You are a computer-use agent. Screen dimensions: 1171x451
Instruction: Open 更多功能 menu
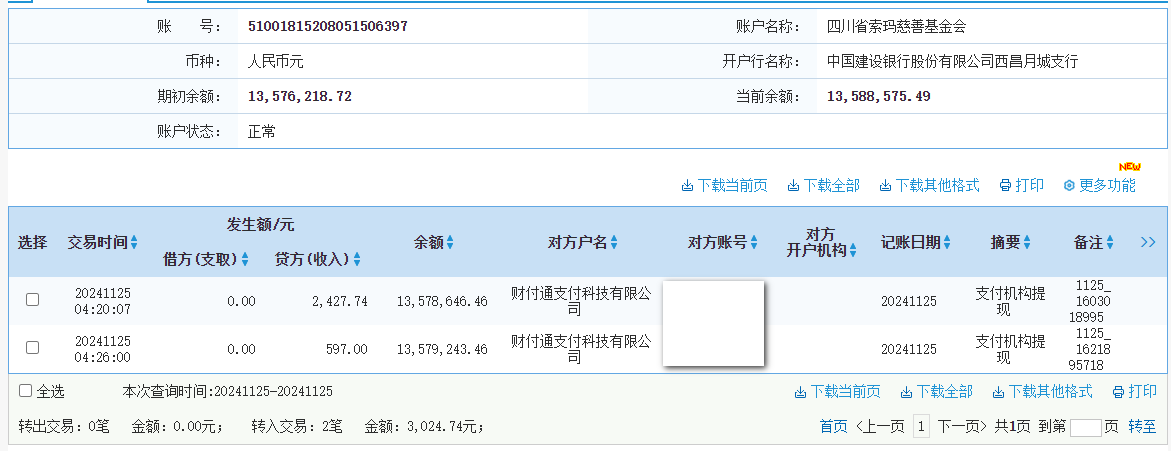tap(1108, 186)
